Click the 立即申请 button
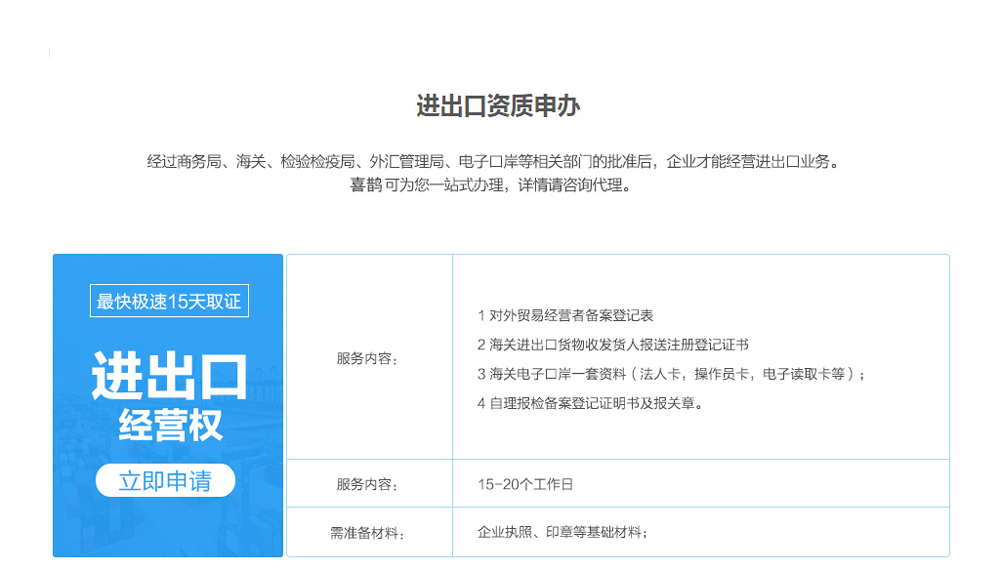1000x571 pixels. pos(166,481)
